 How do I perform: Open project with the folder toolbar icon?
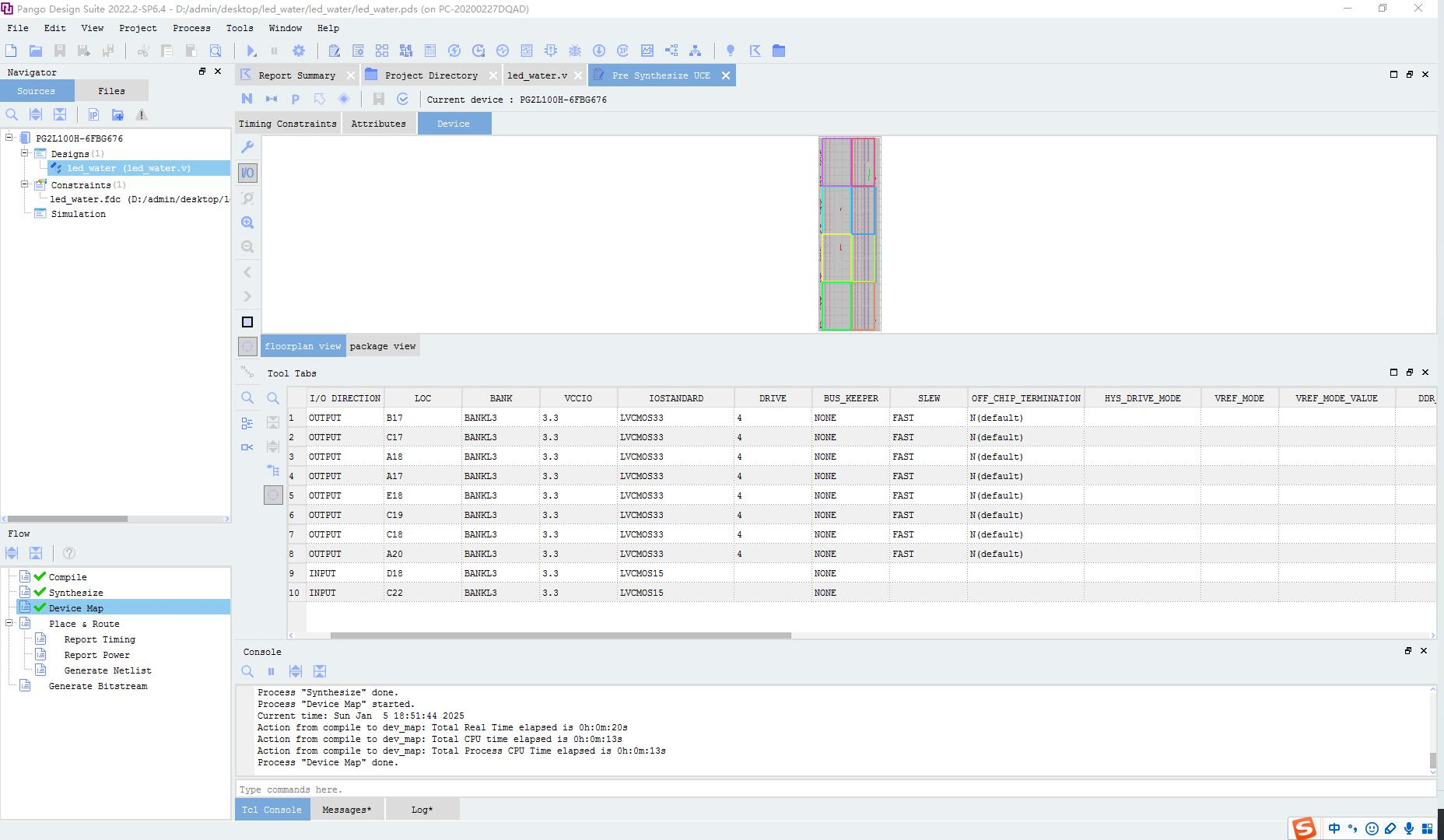pos(35,51)
